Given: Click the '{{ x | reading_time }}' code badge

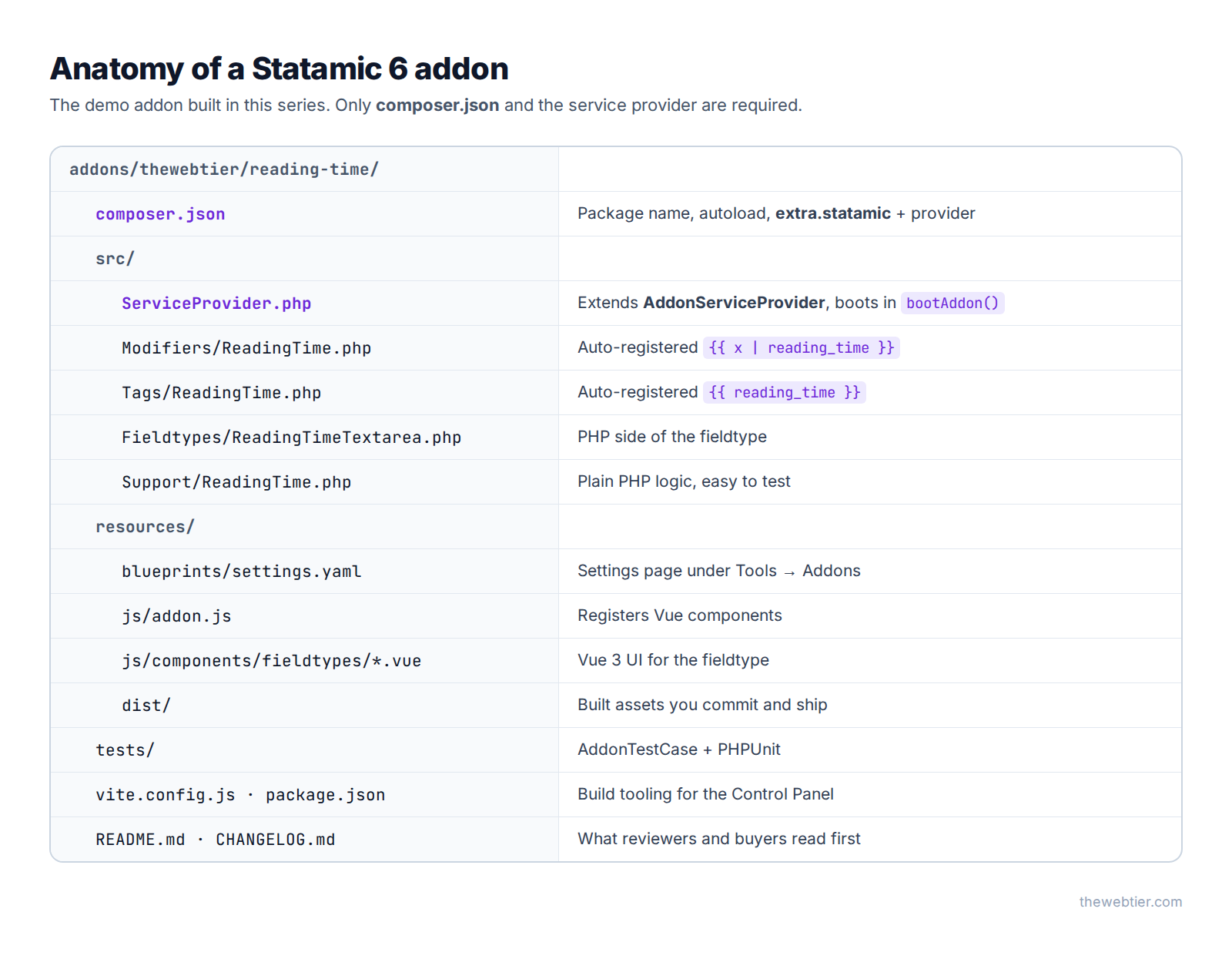Looking at the screenshot, I should (802, 348).
